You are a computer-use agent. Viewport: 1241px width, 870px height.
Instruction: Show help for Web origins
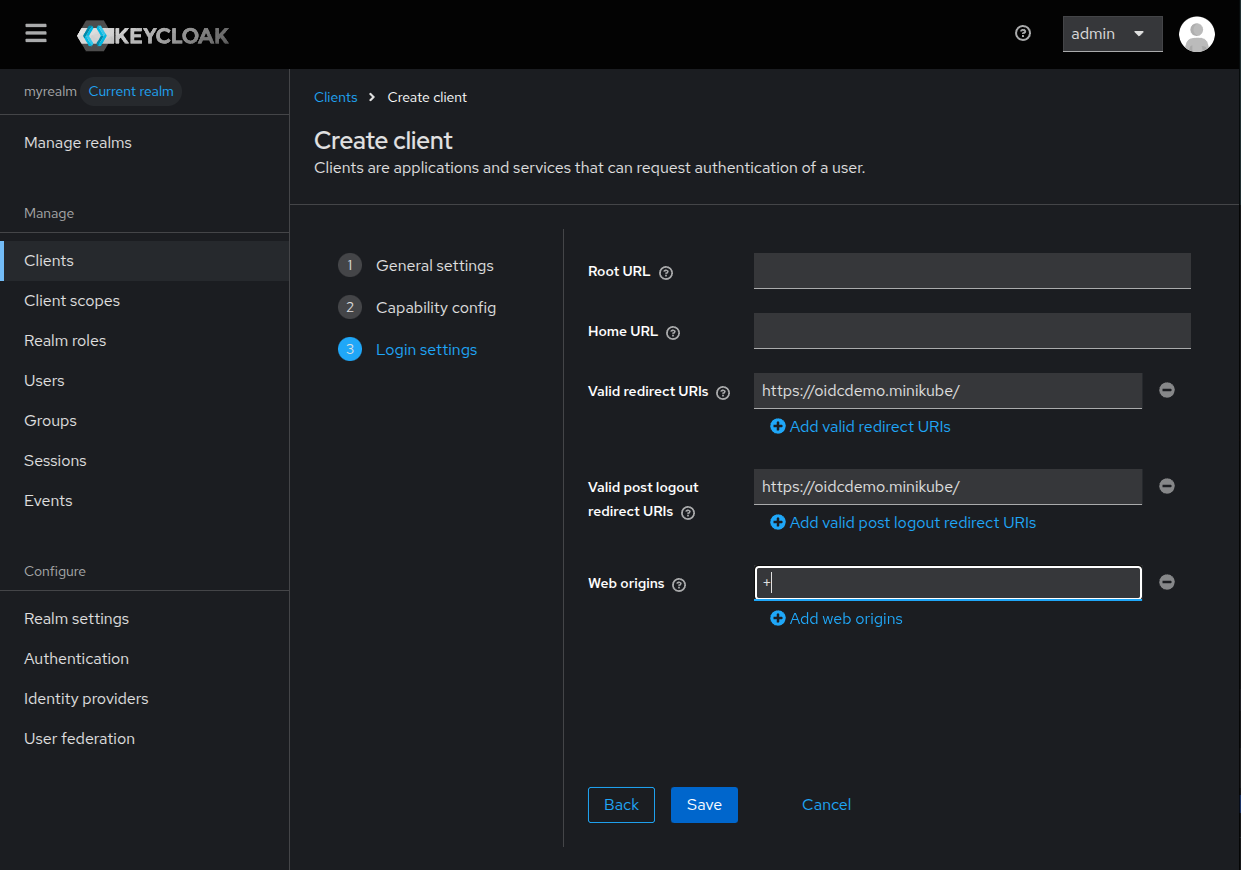(679, 585)
